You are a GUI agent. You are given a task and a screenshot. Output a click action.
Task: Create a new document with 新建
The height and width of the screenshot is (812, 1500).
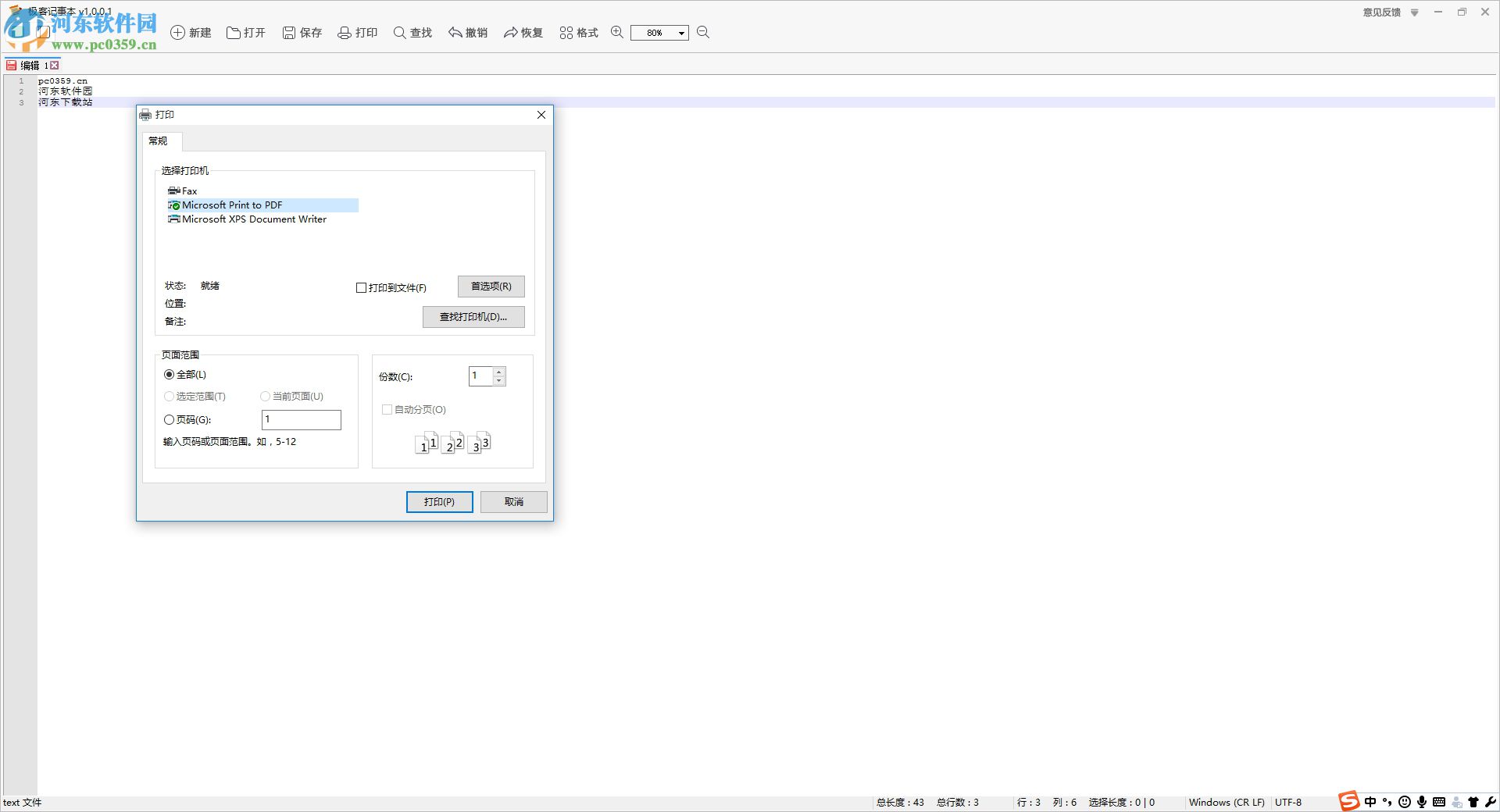(191, 33)
